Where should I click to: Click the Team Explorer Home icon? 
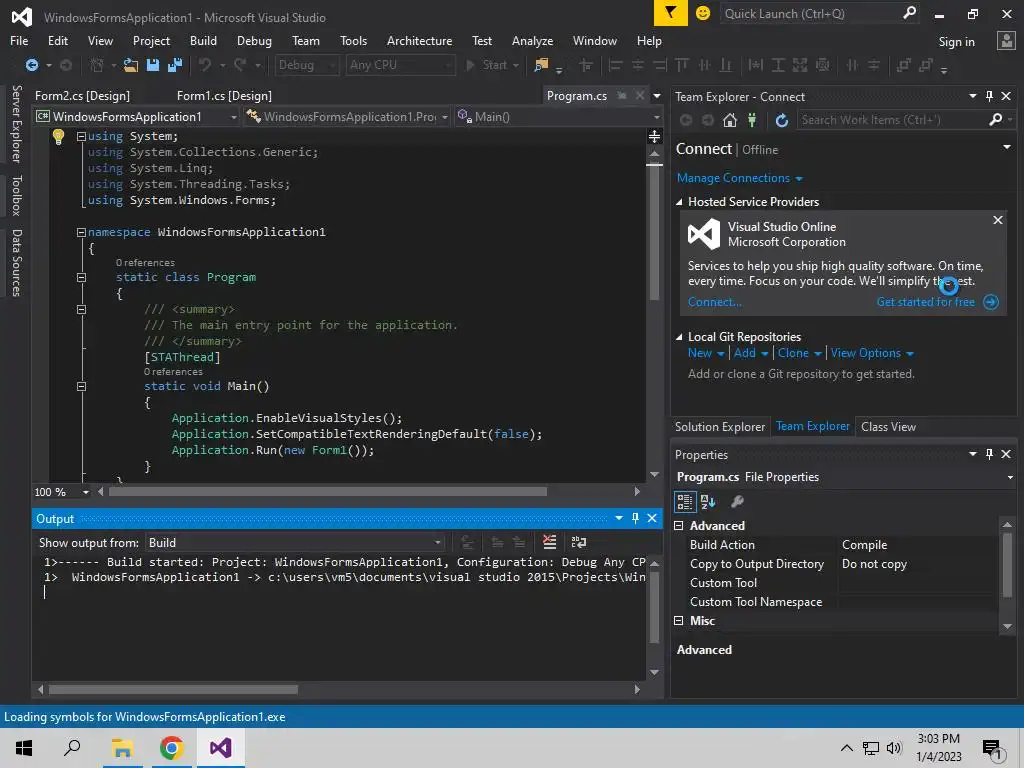(730, 120)
